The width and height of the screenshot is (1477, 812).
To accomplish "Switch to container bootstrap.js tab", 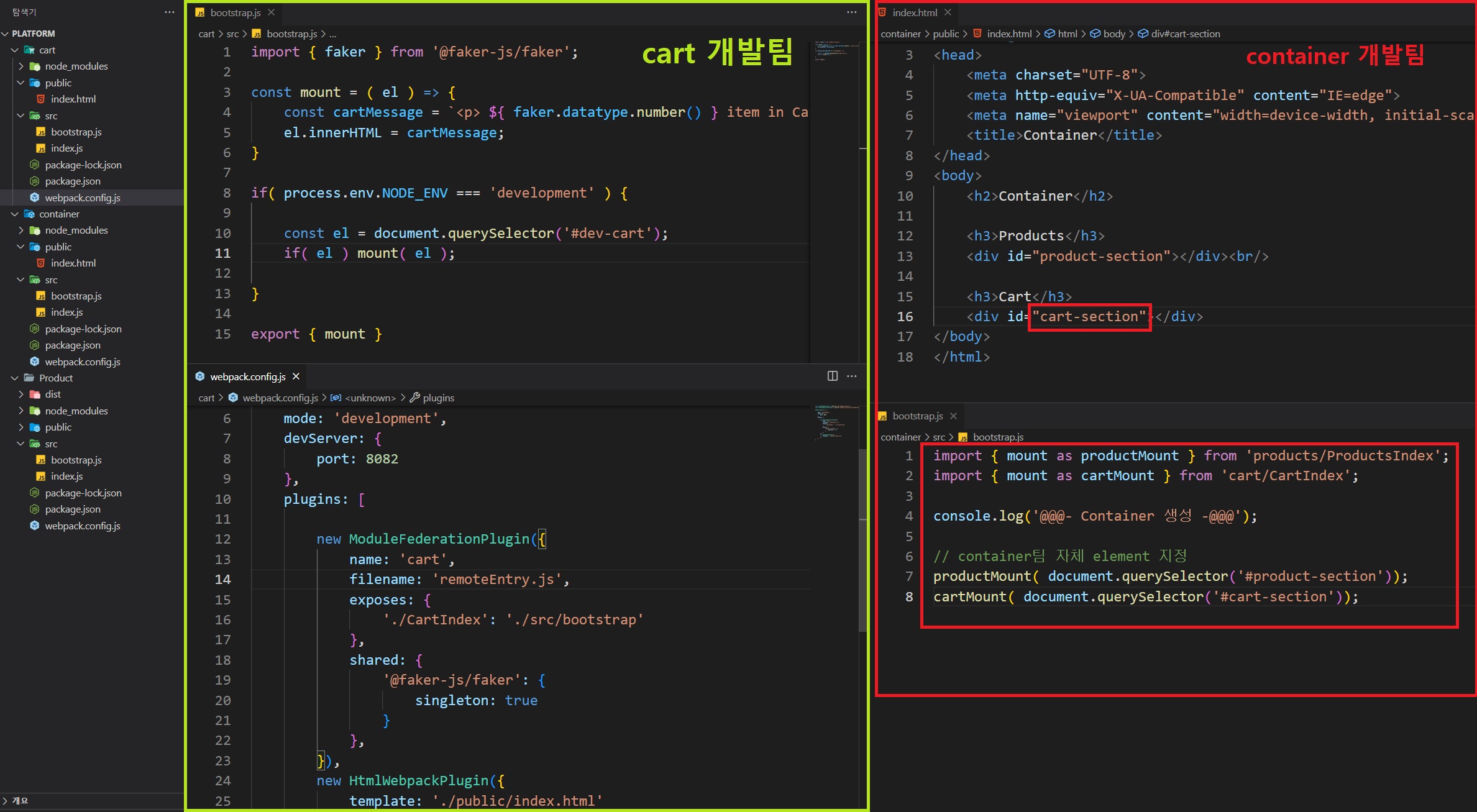I will 917,416.
